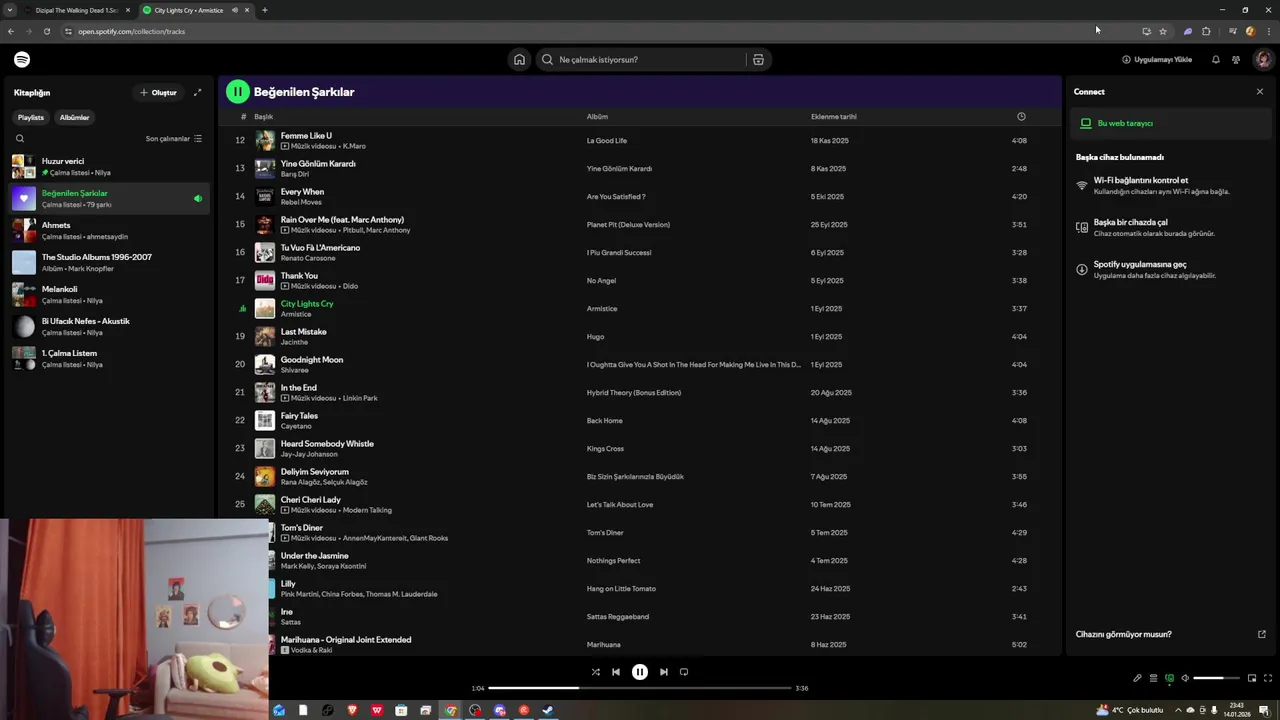Skip to the previous track
The image size is (1280, 720).
[x=616, y=672]
